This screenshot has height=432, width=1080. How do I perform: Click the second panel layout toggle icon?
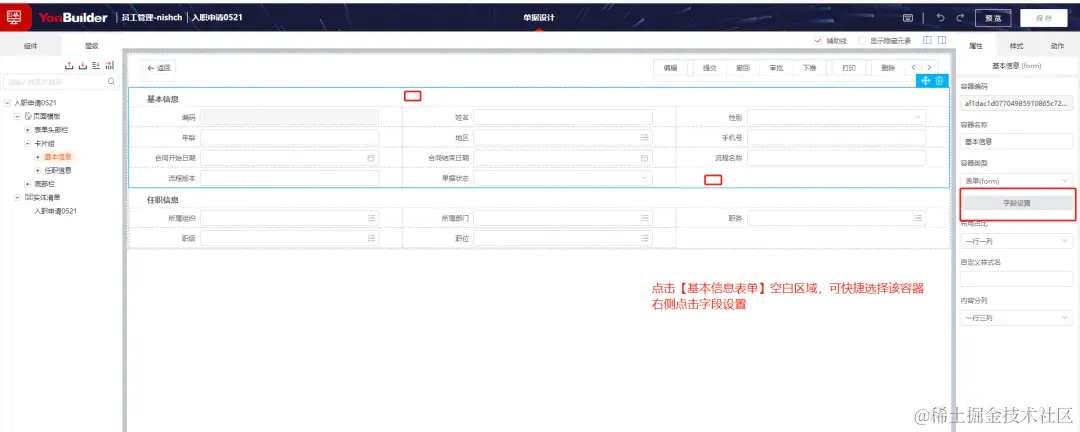point(942,41)
